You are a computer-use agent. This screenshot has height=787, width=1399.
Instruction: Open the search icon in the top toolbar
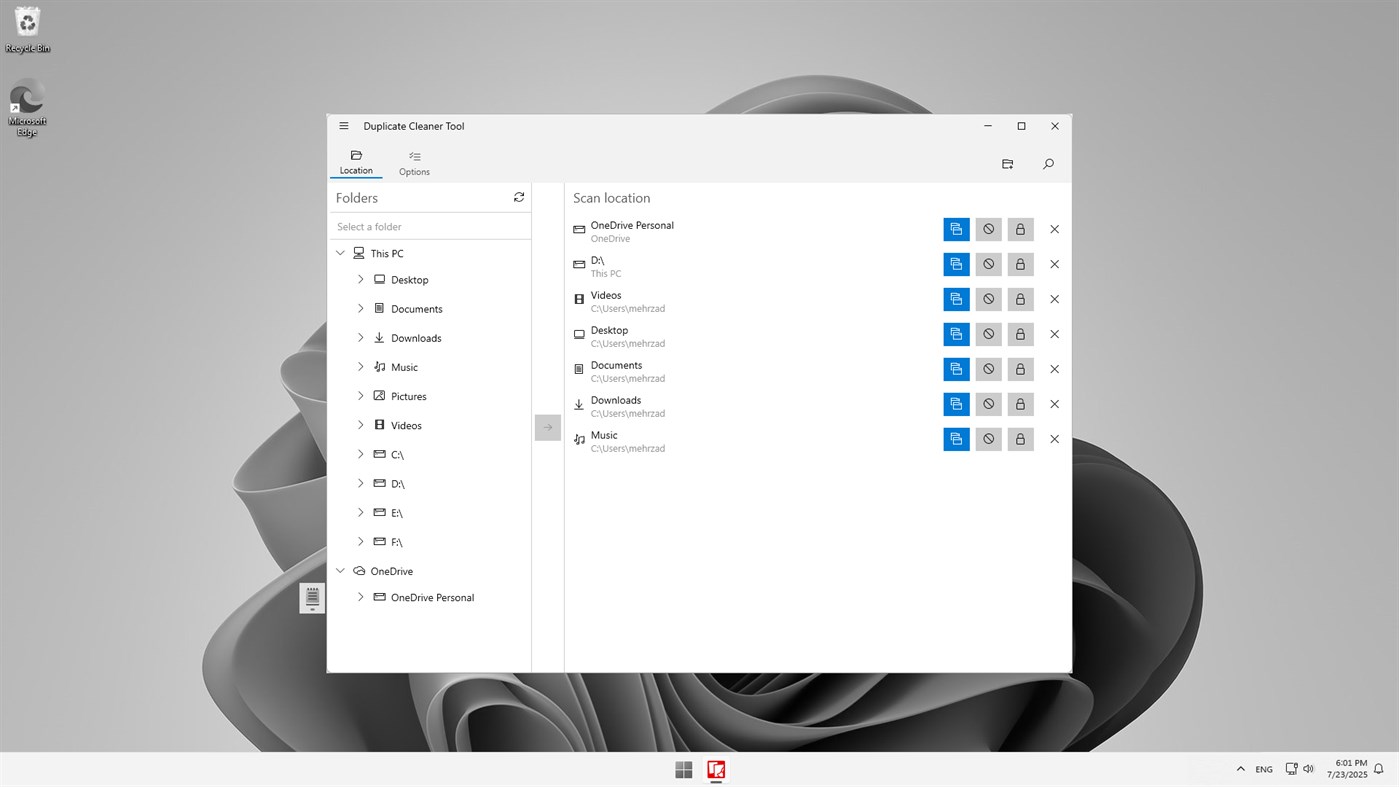1047,163
